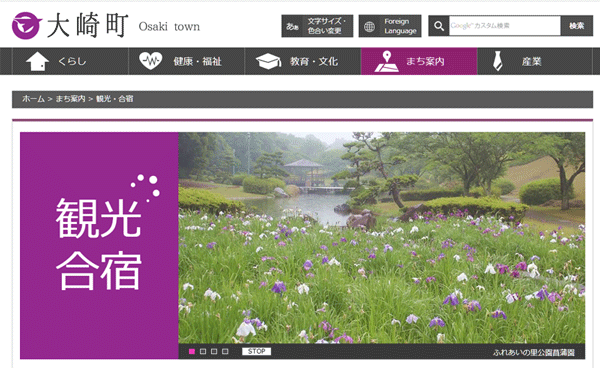The image size is (600, 368).
Task: Select the first pink slideshow indicator
Action: pos(192,351)
